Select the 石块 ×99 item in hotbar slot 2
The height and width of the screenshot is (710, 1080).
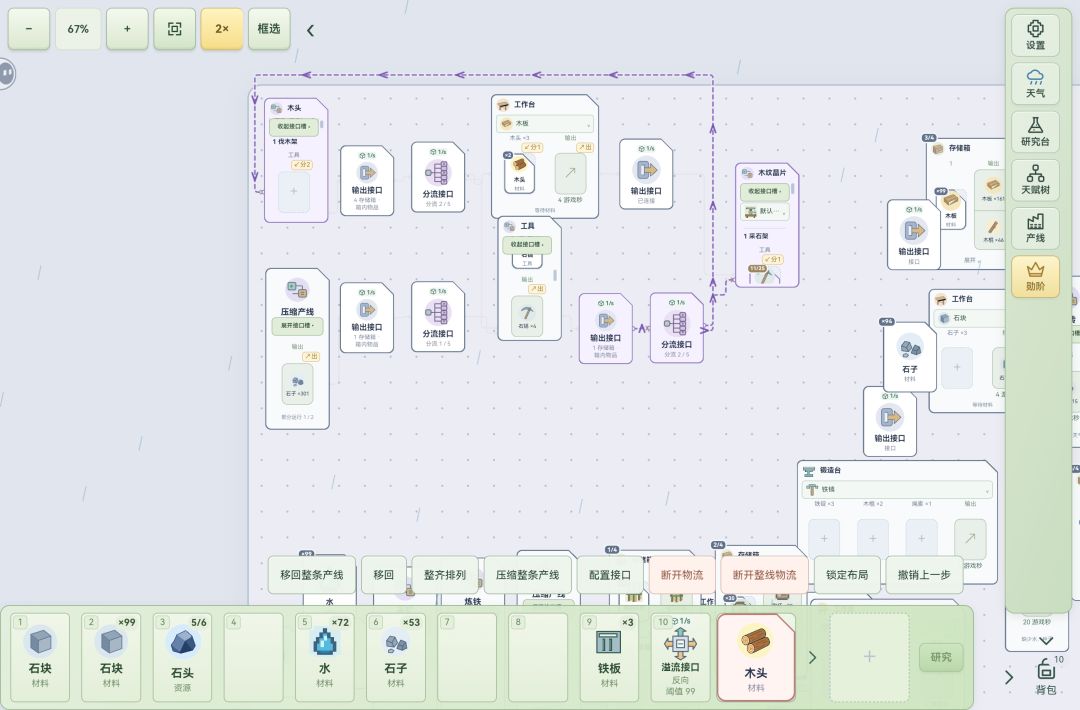tap(111, 657)
